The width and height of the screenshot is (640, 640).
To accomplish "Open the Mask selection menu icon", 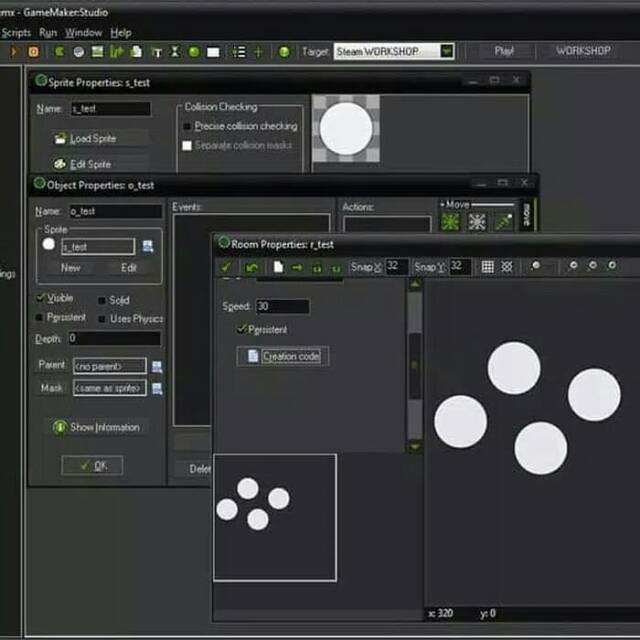I will pyautogui.click(x=157, y=388).
